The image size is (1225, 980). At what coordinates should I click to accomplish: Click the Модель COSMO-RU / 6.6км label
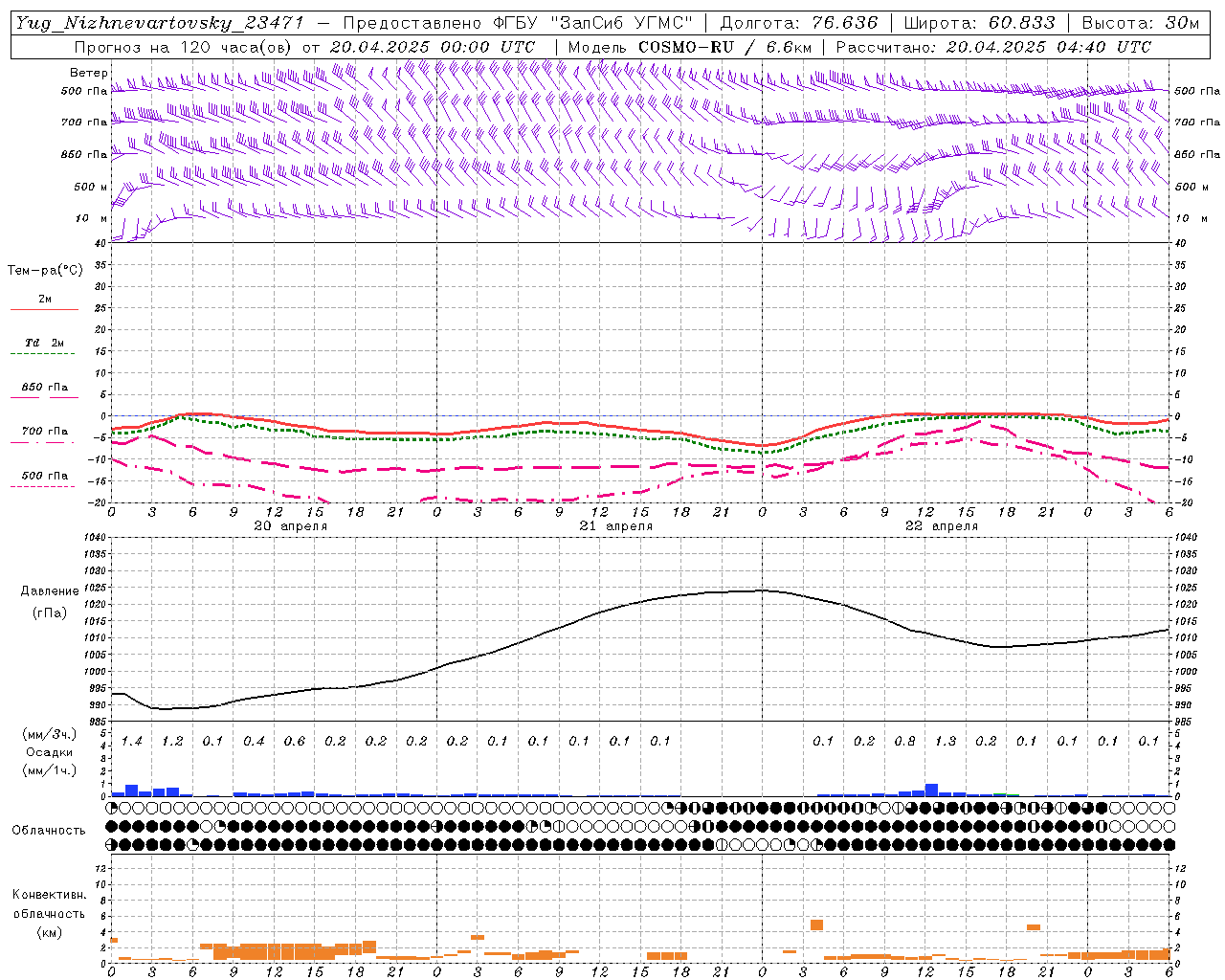pyautogui.click(x=690, y=47)
